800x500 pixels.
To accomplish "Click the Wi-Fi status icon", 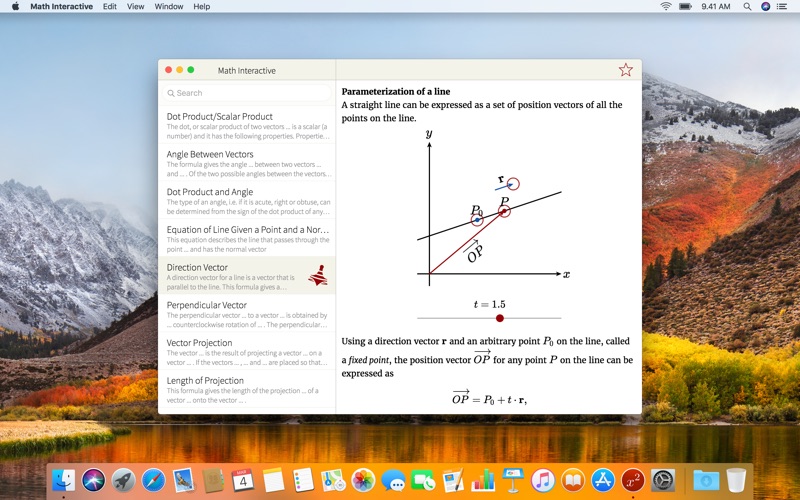I will coord(665,7).
